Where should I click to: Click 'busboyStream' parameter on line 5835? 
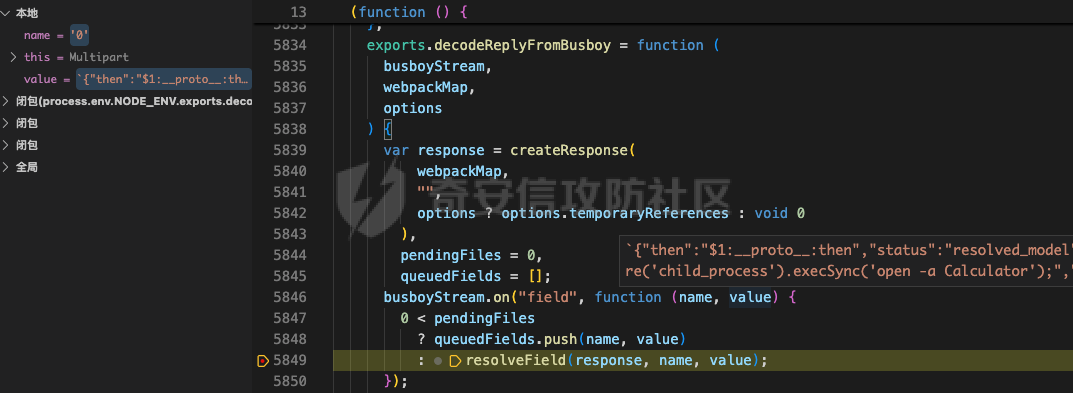pyautogui.click(x=434, y=66)
